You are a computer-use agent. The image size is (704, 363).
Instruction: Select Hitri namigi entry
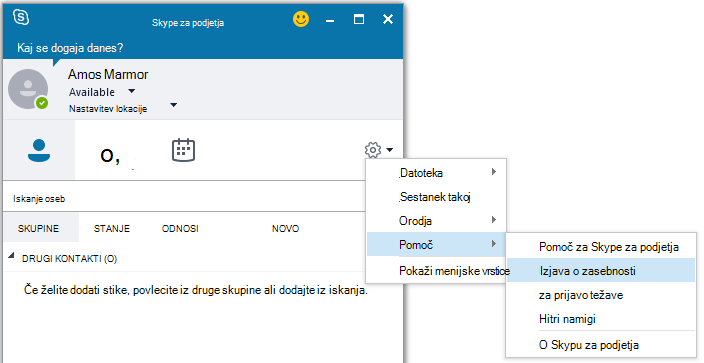(x=601, y=319)
